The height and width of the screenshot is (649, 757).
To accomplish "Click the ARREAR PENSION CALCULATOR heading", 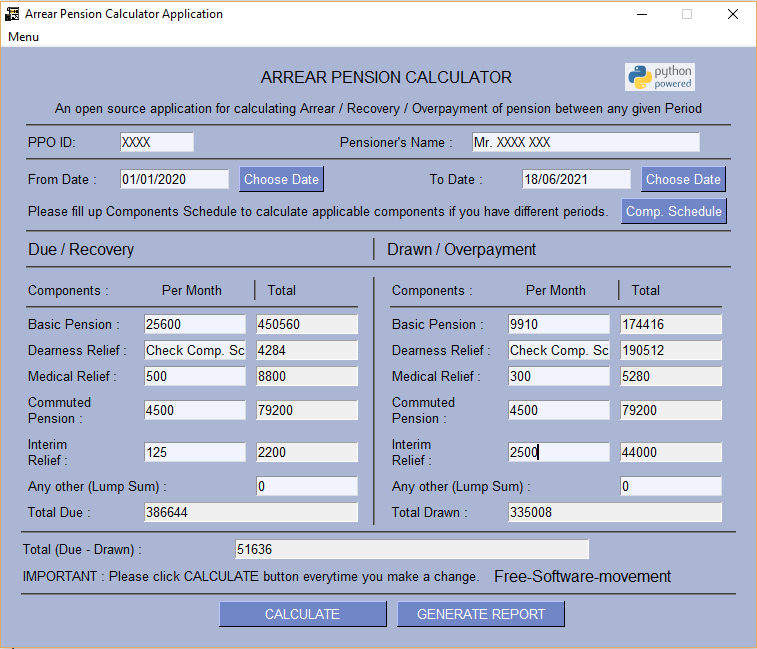I will click(386, 77).
